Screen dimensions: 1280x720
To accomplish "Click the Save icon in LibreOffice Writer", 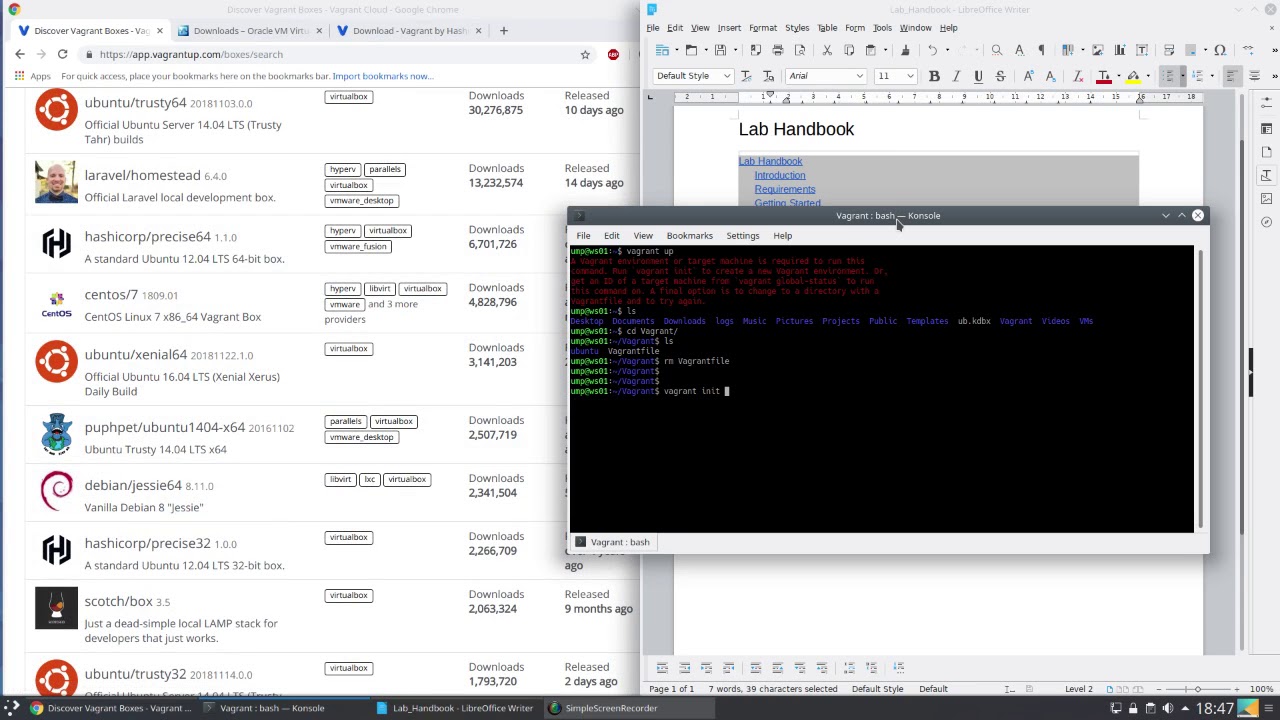I will 720,50.
